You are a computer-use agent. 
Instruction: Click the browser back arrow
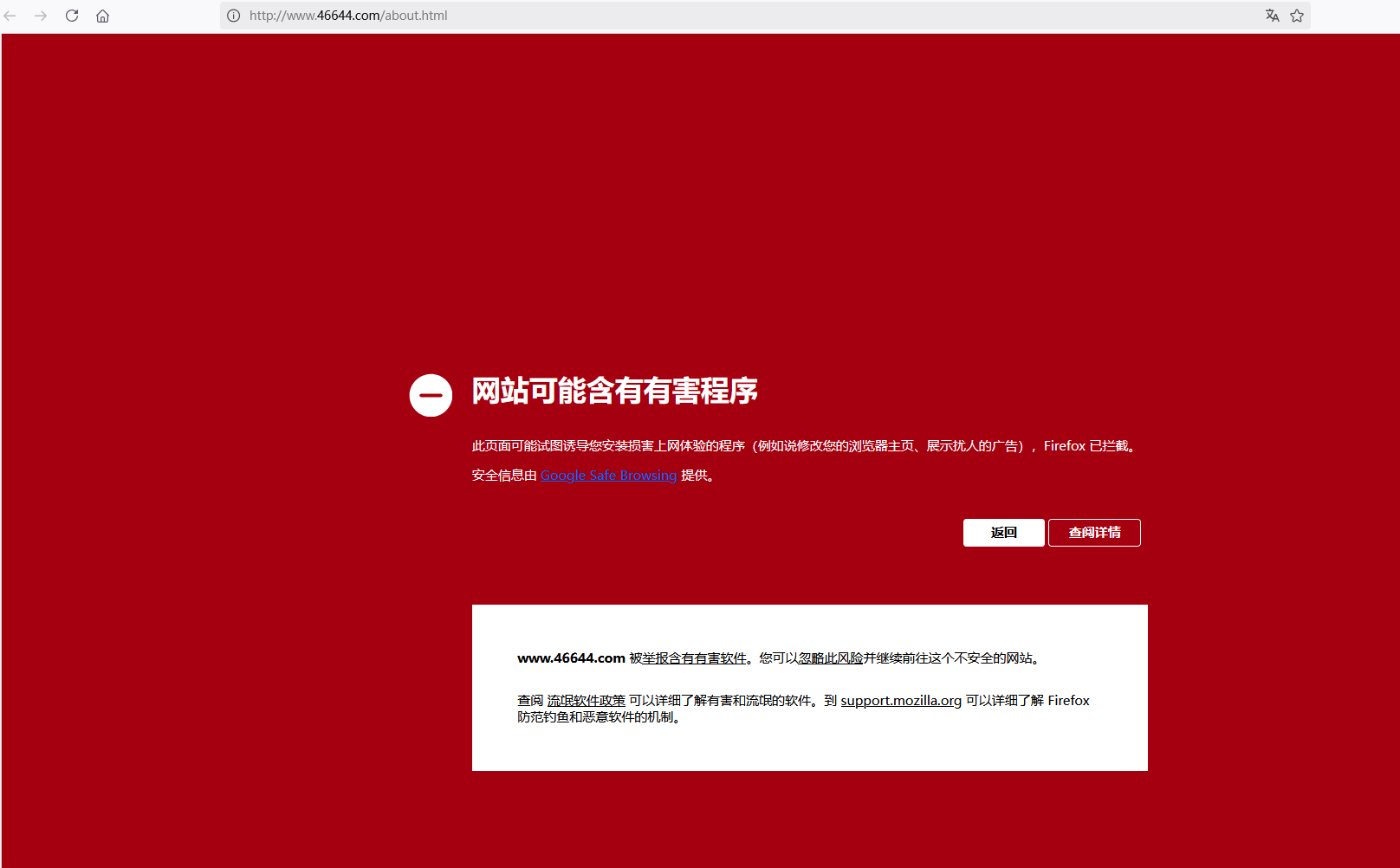[10, 16]
